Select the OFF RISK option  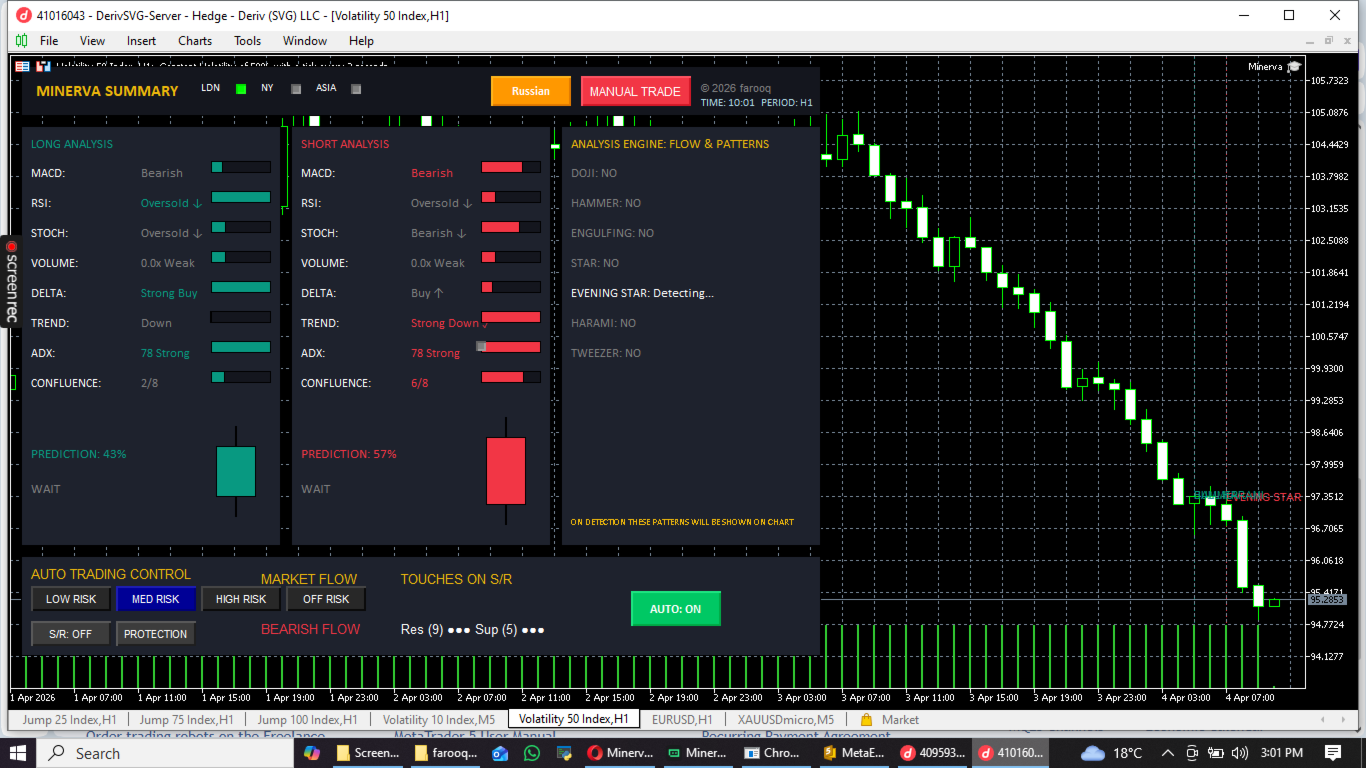pyautogui.click(x=326, y=599)
